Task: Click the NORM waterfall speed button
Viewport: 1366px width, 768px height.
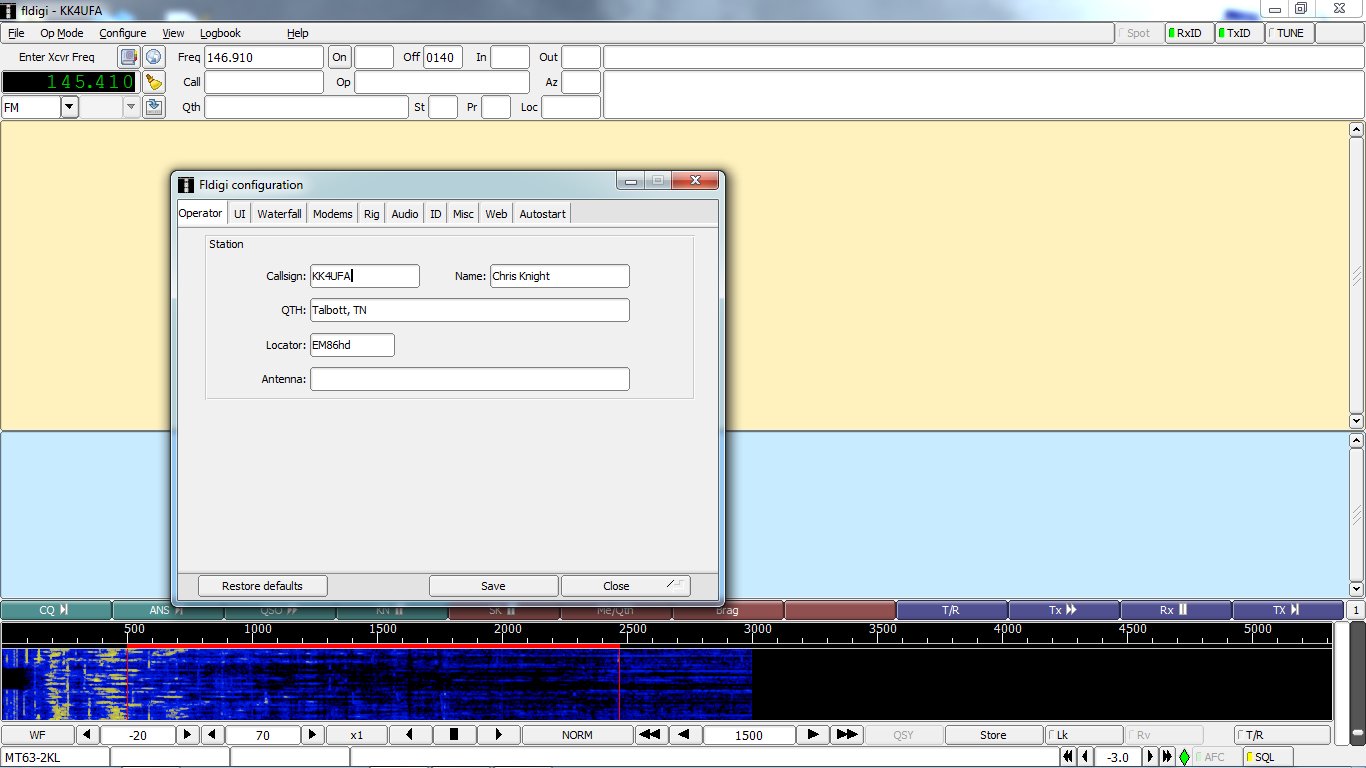Action: (577, 735)
